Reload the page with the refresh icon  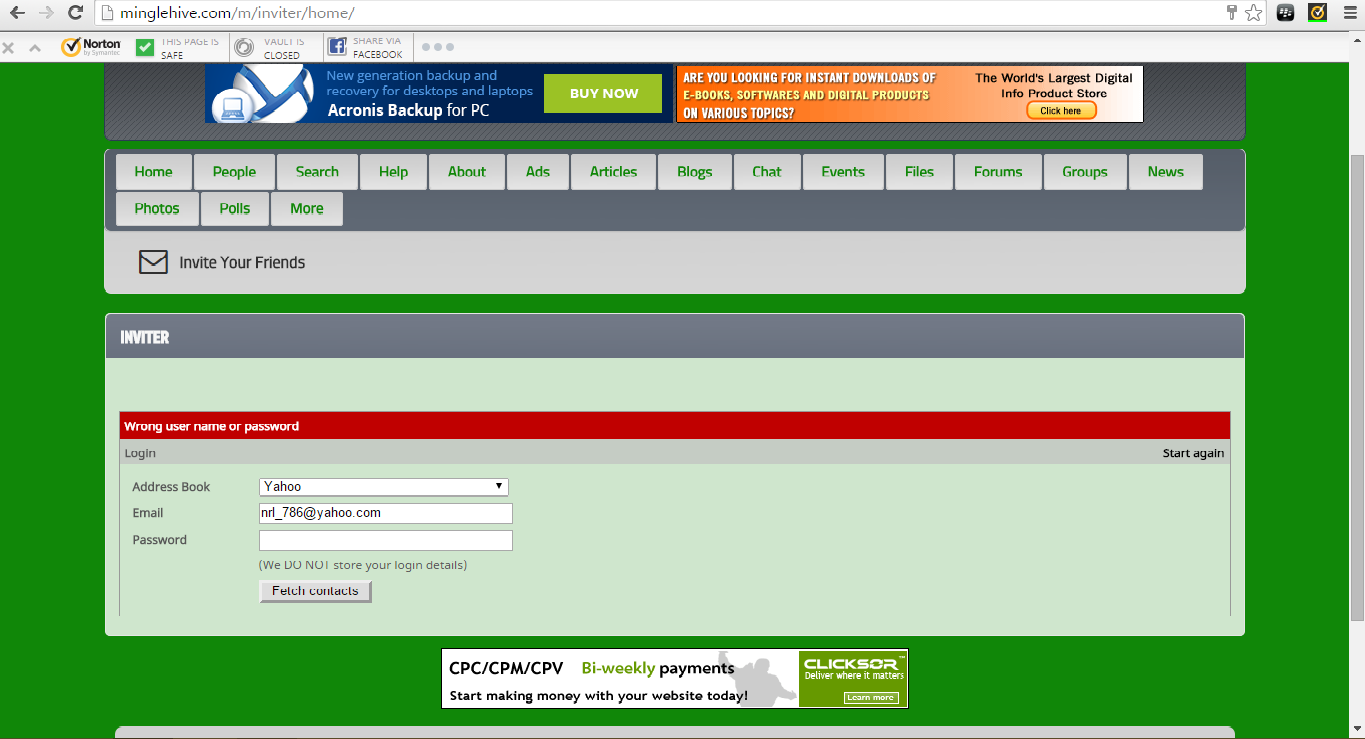coord(75,13)
